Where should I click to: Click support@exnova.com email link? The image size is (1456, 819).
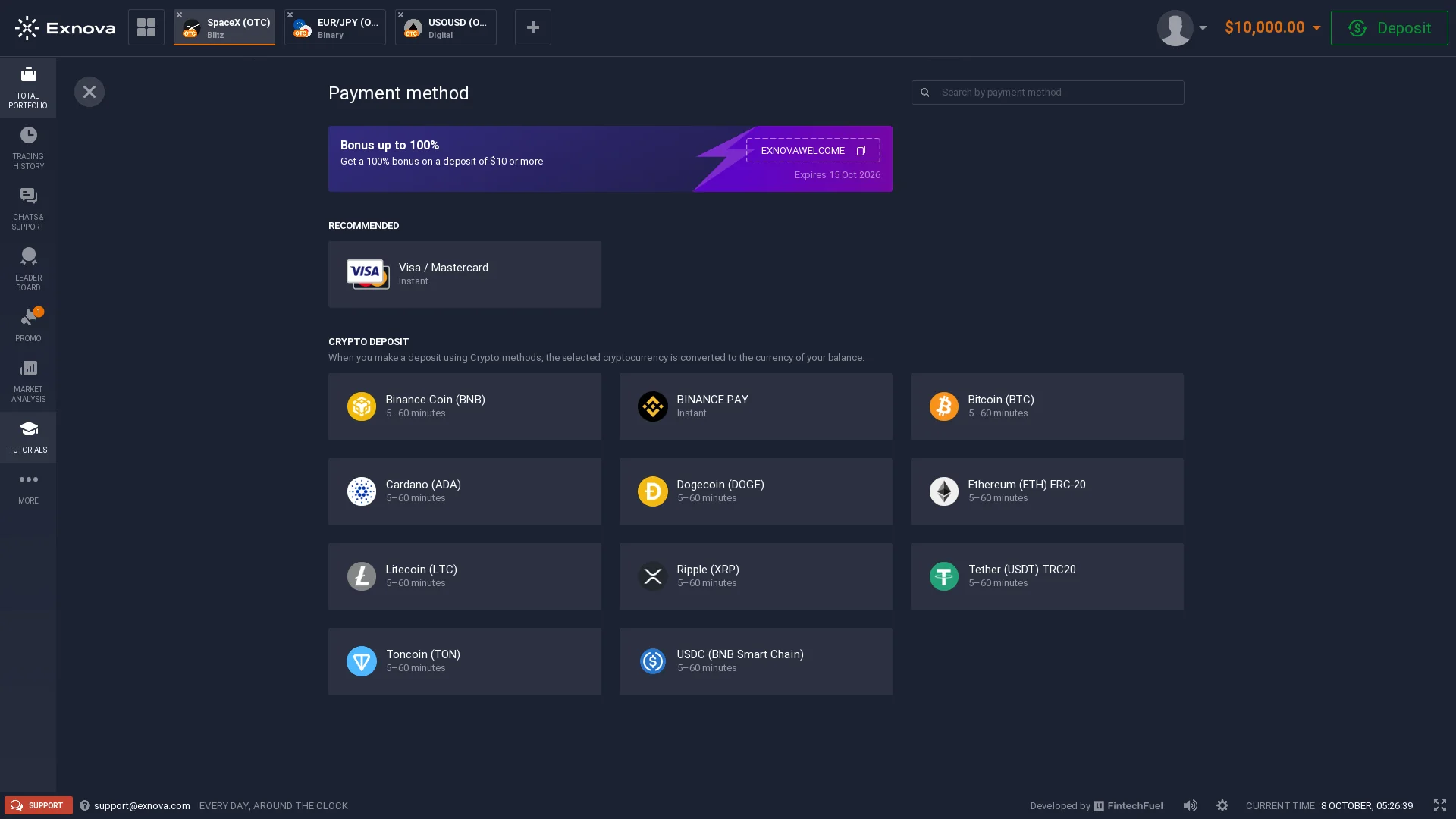(142, 806)
